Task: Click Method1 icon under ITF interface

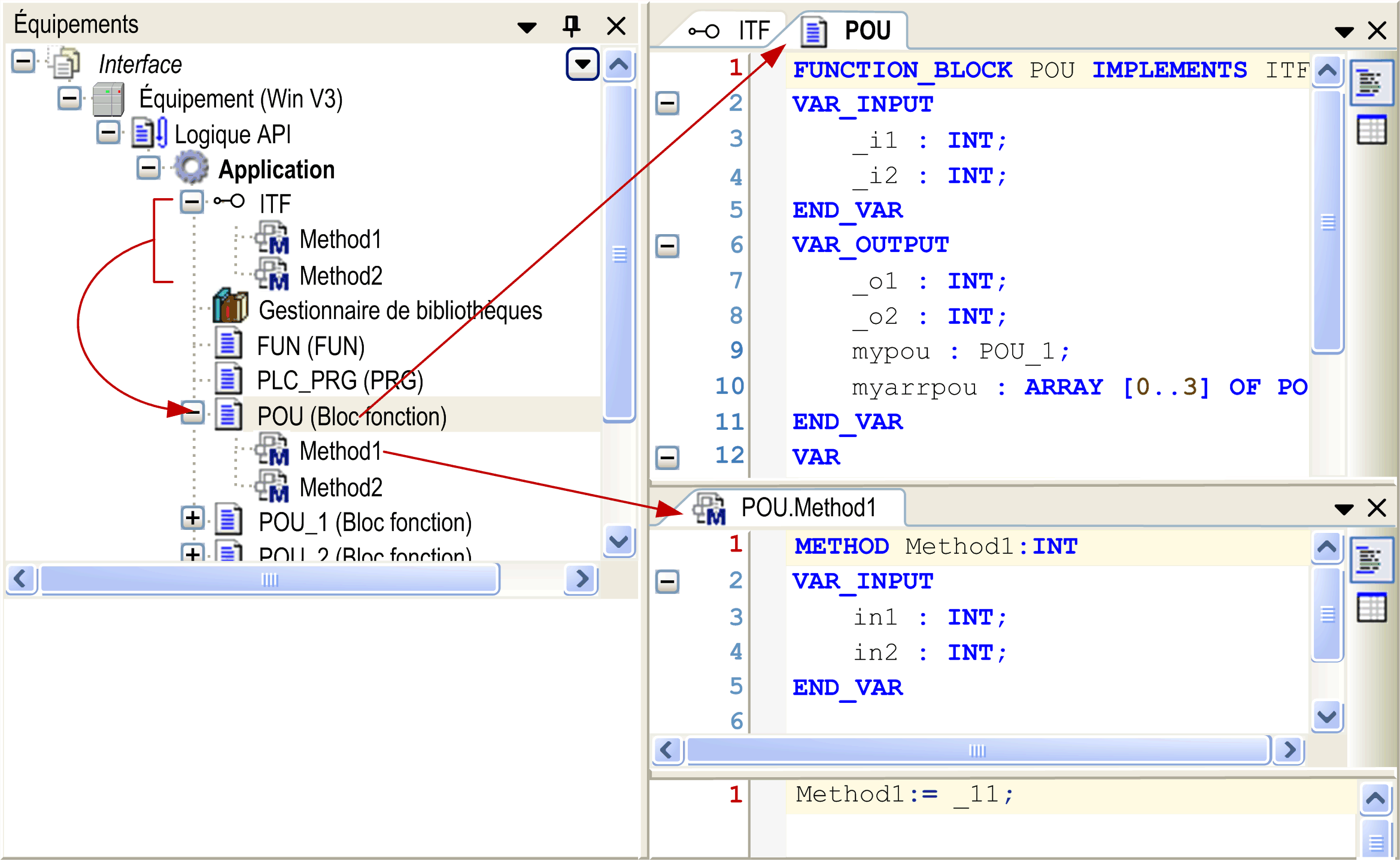Action: coord(272,238)
